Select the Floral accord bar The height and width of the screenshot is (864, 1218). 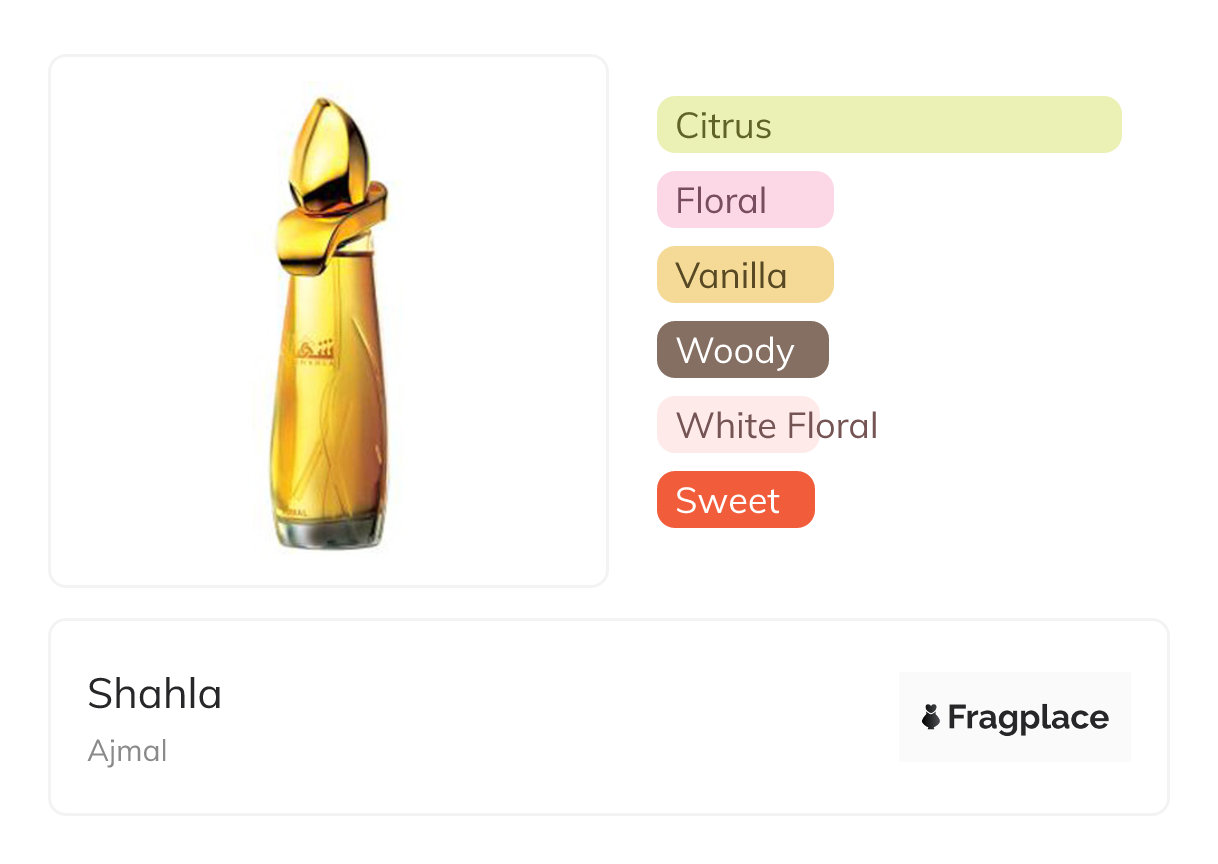[x=744, y=200]
